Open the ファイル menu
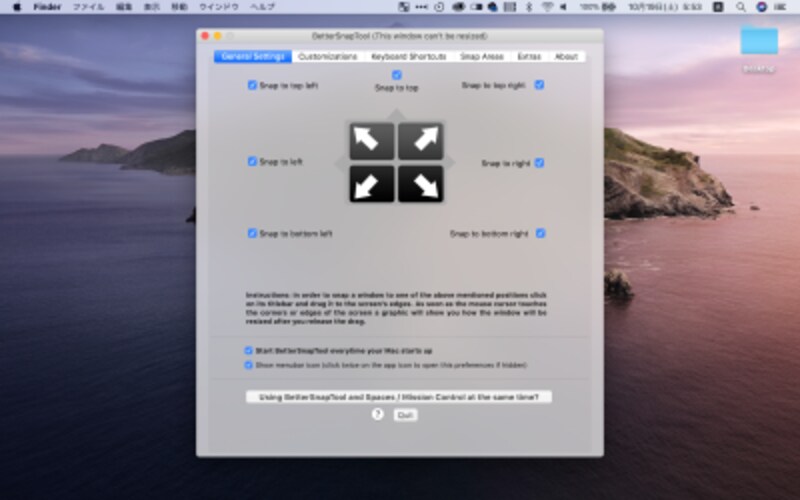800x500 pixels. (x=88, y=7)
